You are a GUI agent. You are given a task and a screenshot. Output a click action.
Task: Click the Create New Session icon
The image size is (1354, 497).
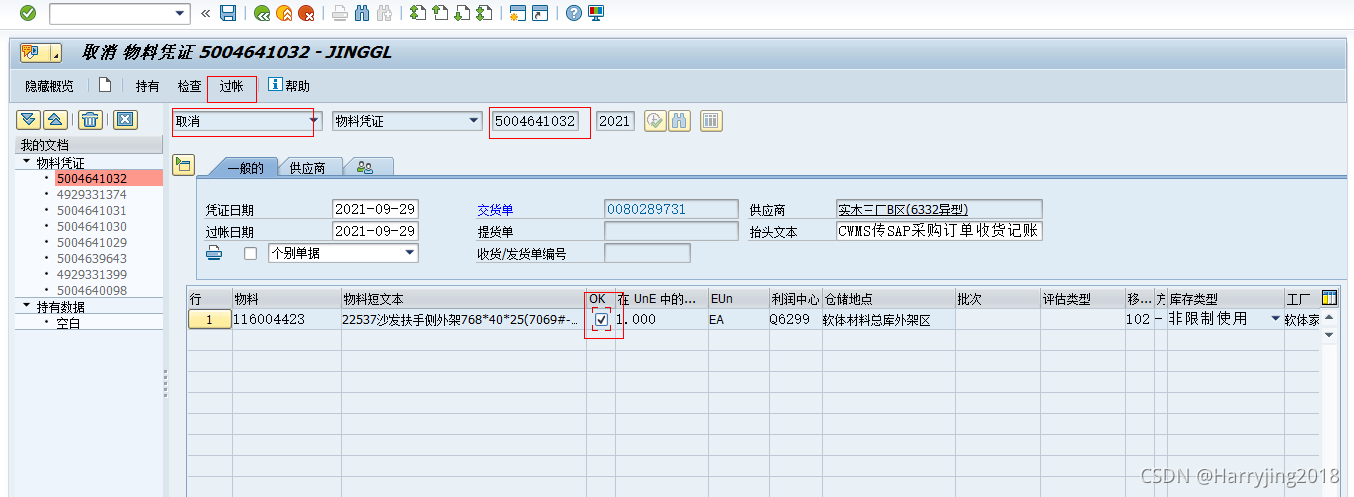[x=518, y=13]
